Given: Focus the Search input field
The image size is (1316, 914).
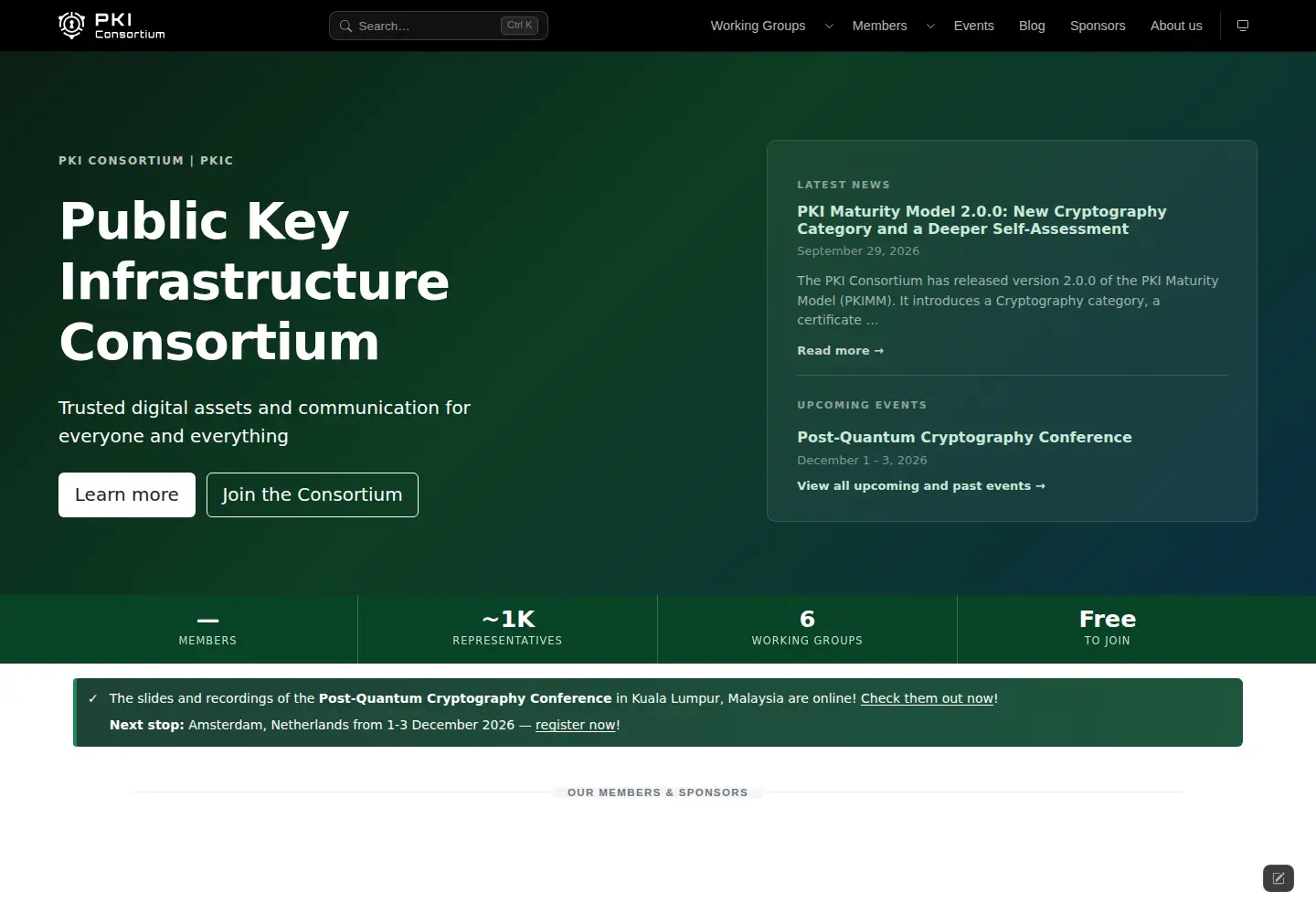Looking at the screenshot, I should click(439, 26).
